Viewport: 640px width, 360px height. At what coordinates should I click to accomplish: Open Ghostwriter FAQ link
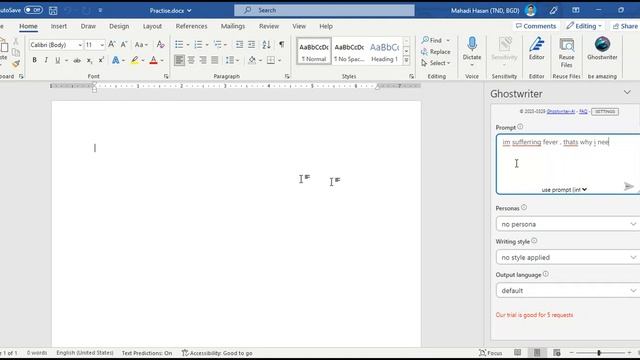[x=583, y=111]
